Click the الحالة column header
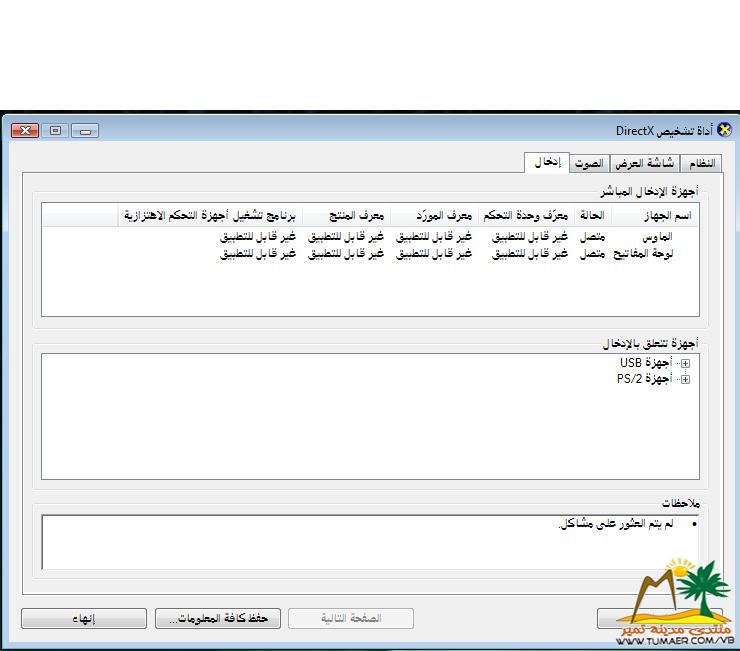Screen dimensions: 740x651 pos(592,216)
